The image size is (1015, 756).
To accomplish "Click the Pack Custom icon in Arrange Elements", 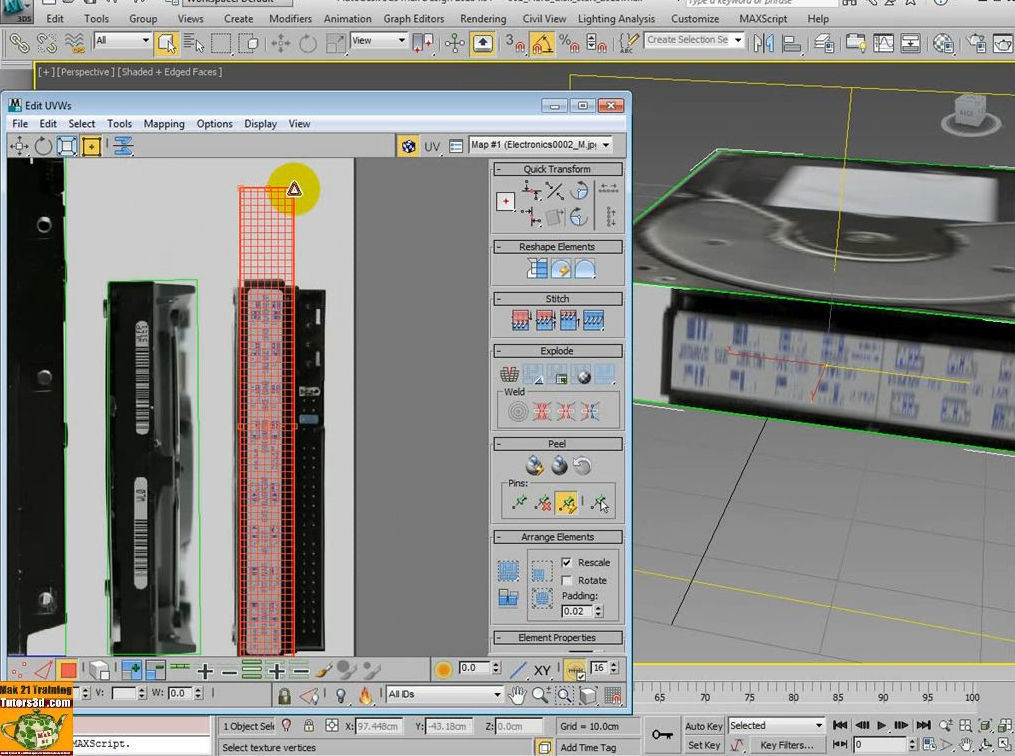I will [x=508, y=570].
